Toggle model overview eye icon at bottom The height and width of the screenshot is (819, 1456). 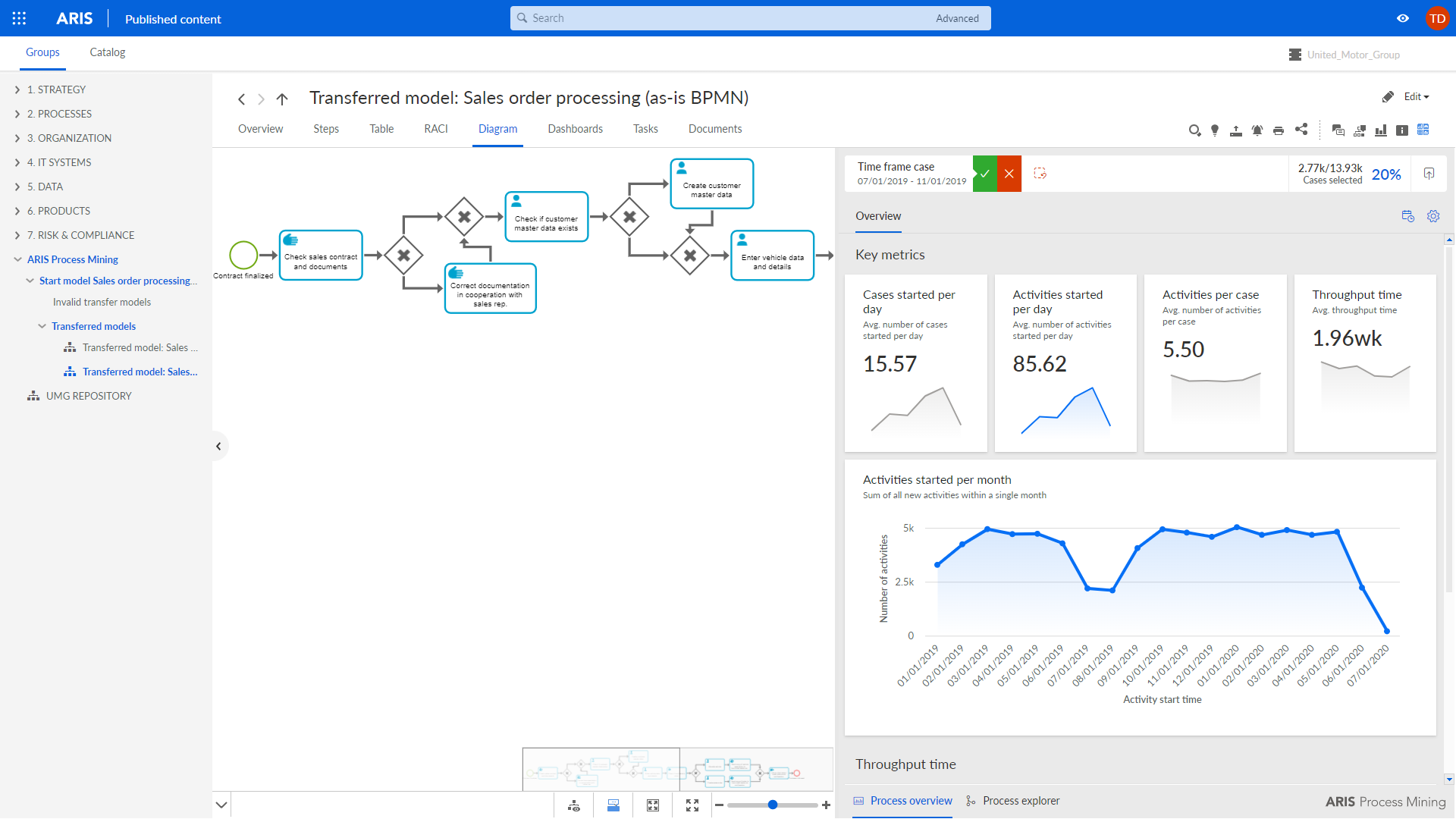pyautogui.click(x=574, y=805)
